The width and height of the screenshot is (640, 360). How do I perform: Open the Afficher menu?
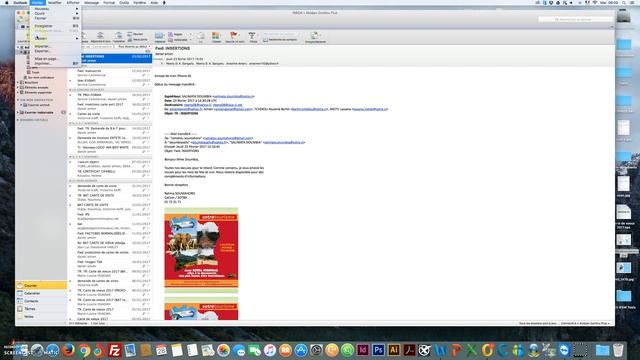[73, 2]
